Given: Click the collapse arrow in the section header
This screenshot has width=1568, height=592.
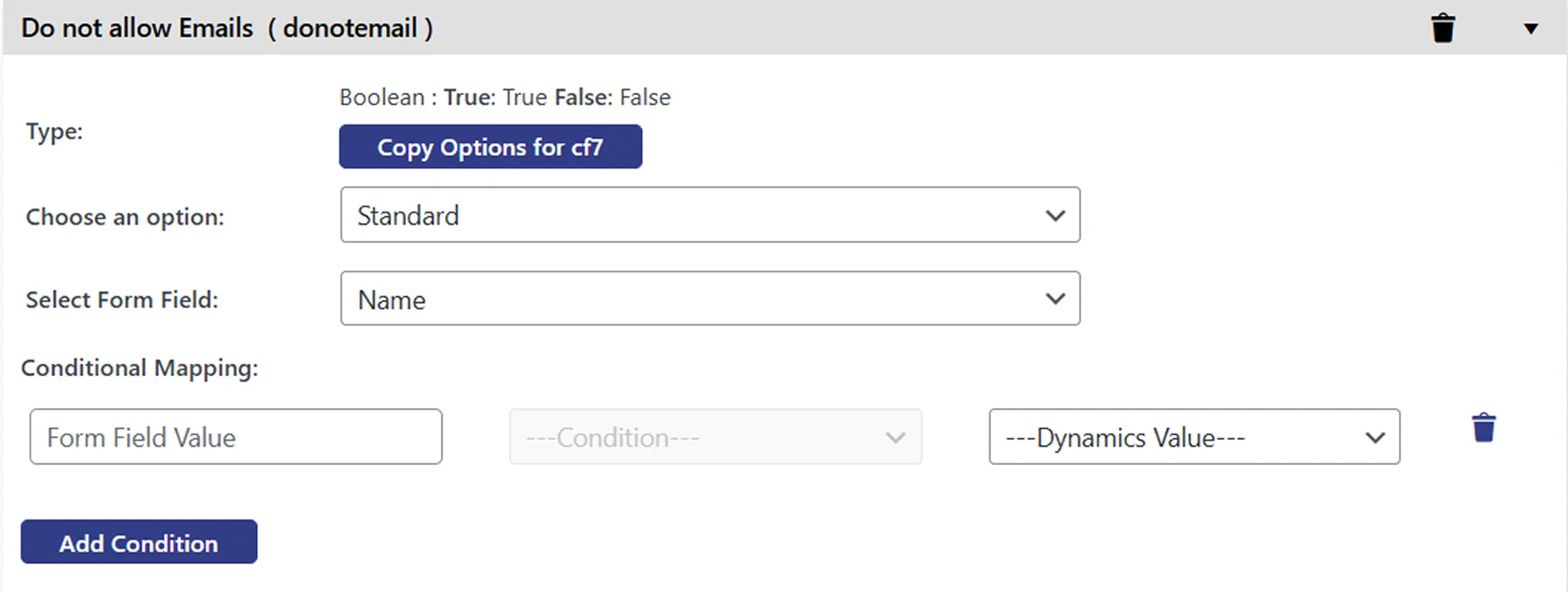Looking at the screenshot, I should pos(1531,28).
